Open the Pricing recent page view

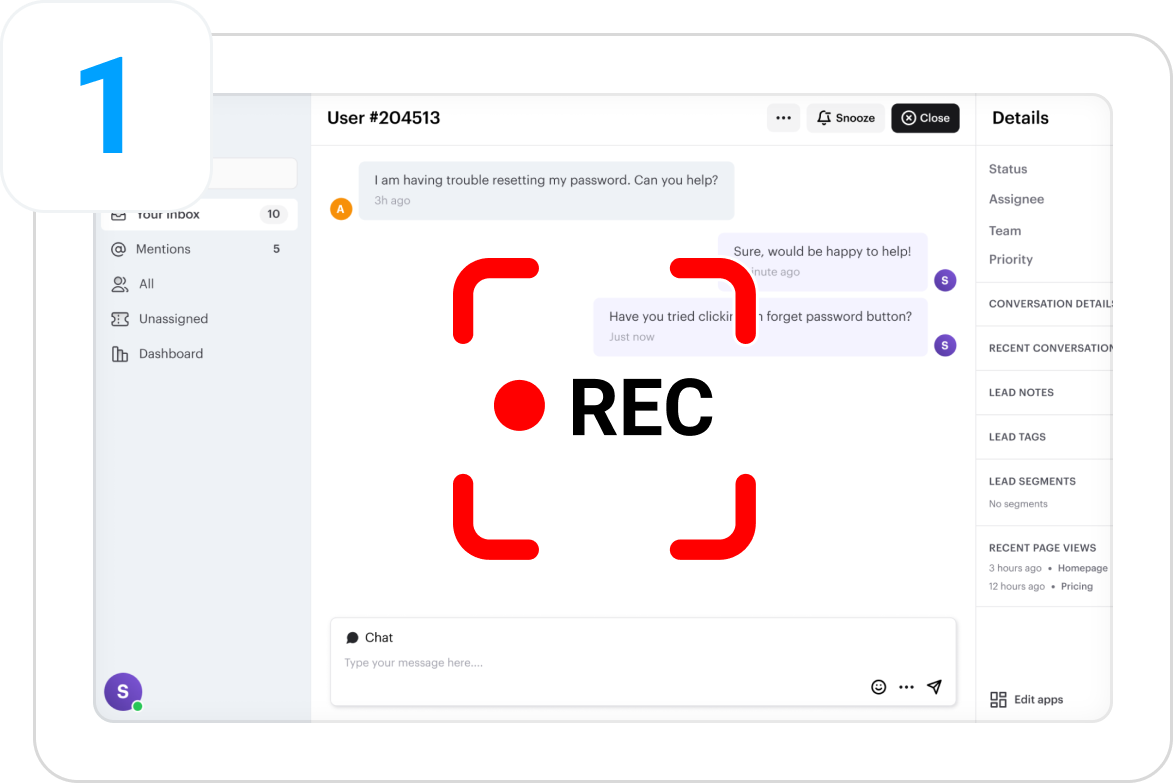point(1076,587)
